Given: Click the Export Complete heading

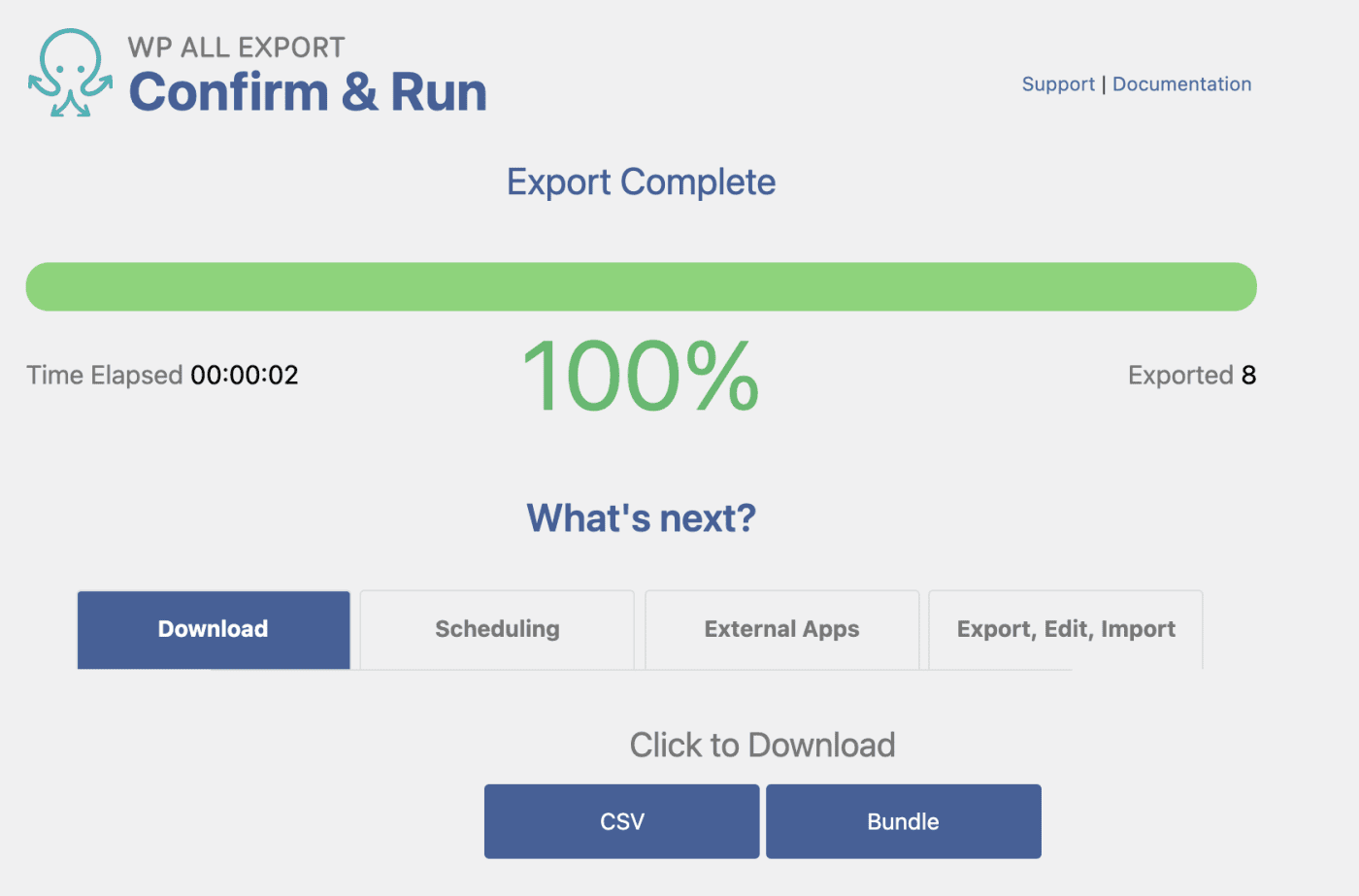Looking at the screenshot, I should [x=641, y=183].
